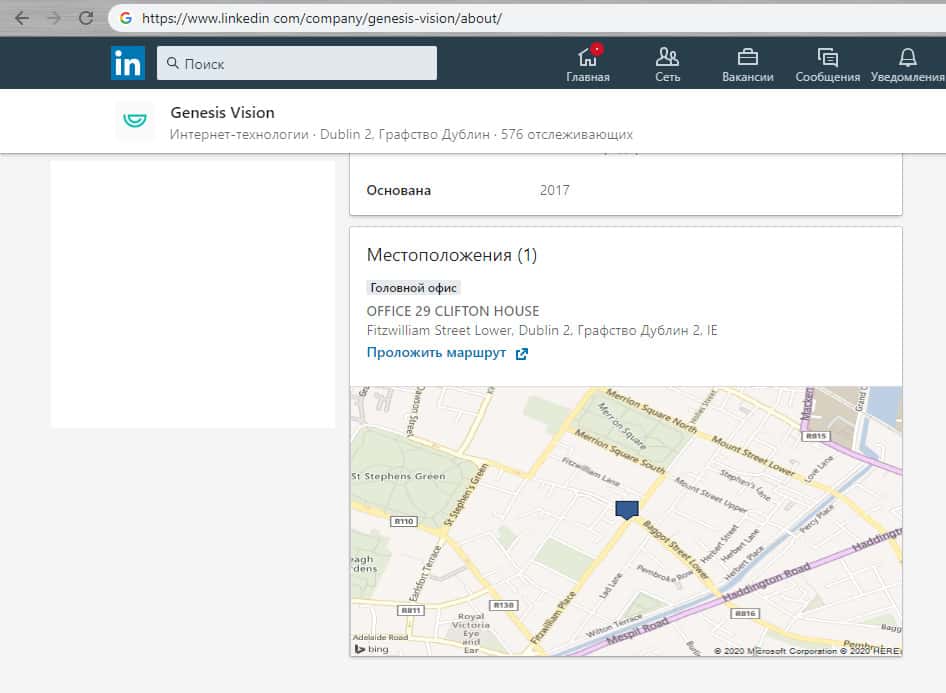Click the blue location marker on map
The image size is (946, 693).
(627, 510)
